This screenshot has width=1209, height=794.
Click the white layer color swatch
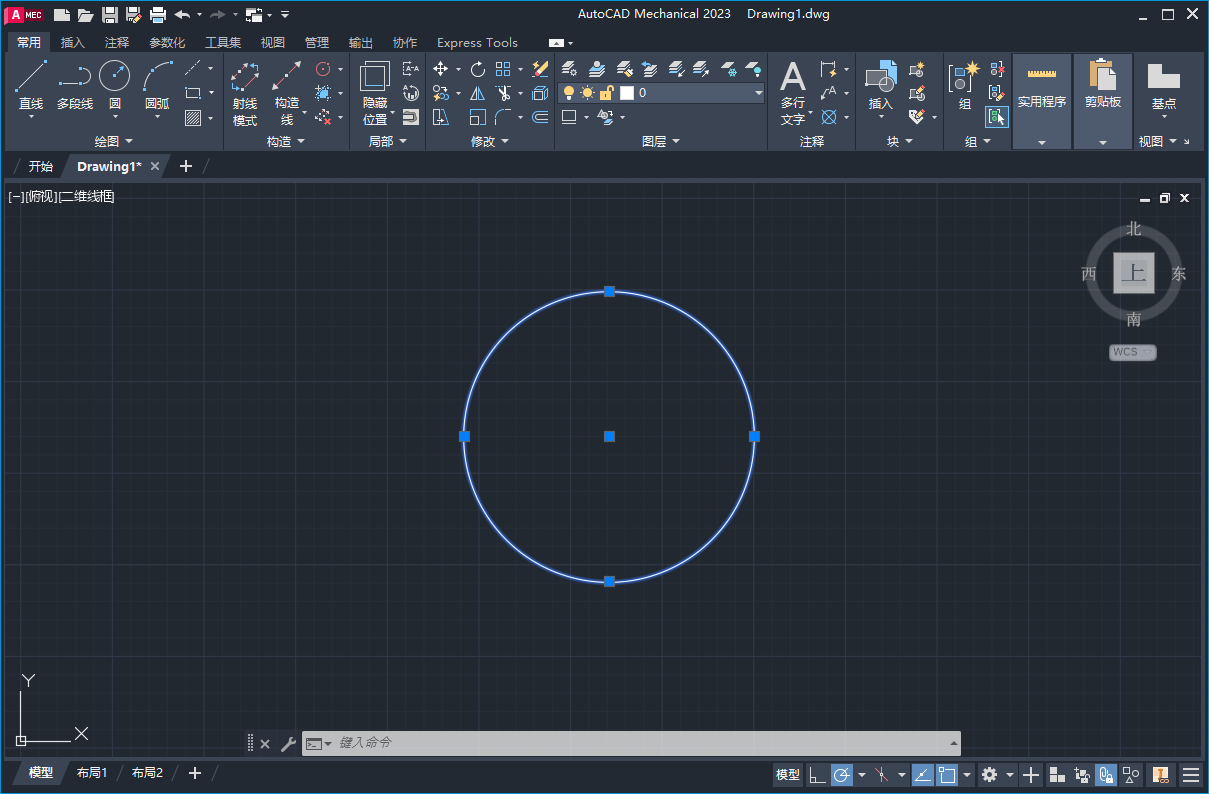(627, 93)
